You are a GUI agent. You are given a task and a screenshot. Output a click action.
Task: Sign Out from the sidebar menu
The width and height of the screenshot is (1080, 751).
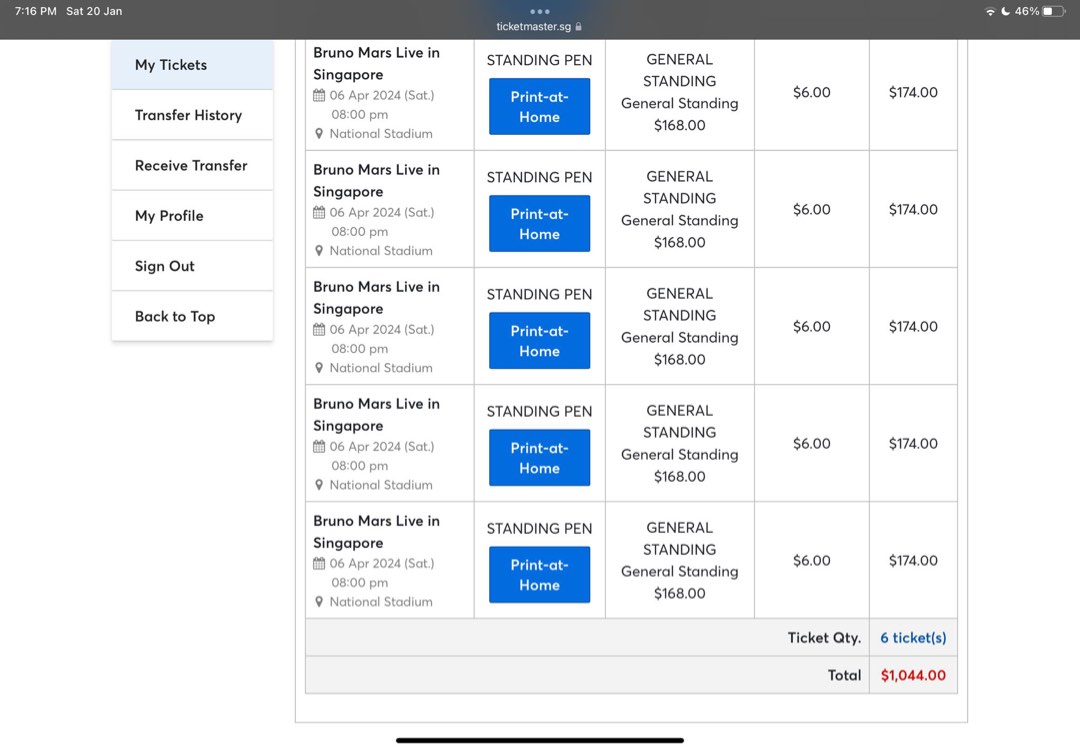click(165, 266)
